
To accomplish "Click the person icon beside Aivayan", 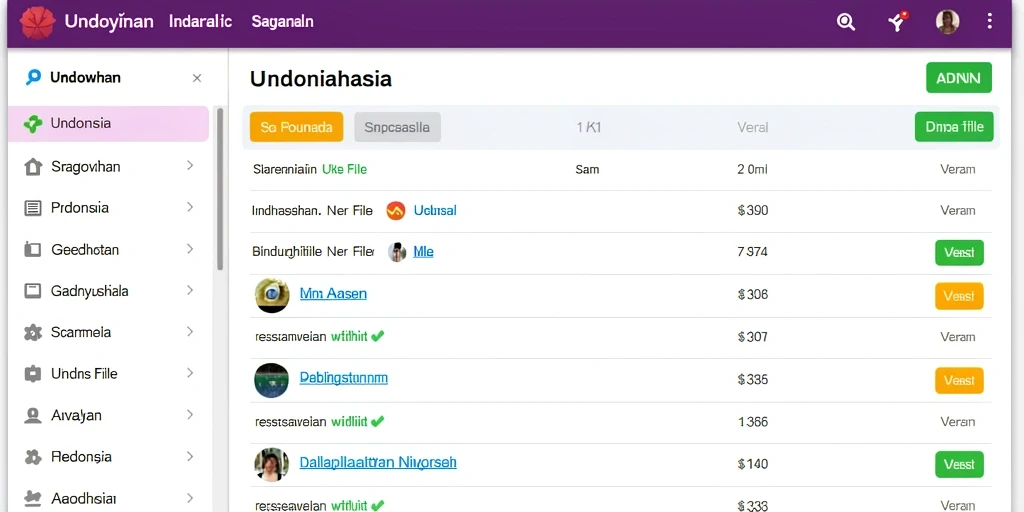I will [x=33, y=415].
